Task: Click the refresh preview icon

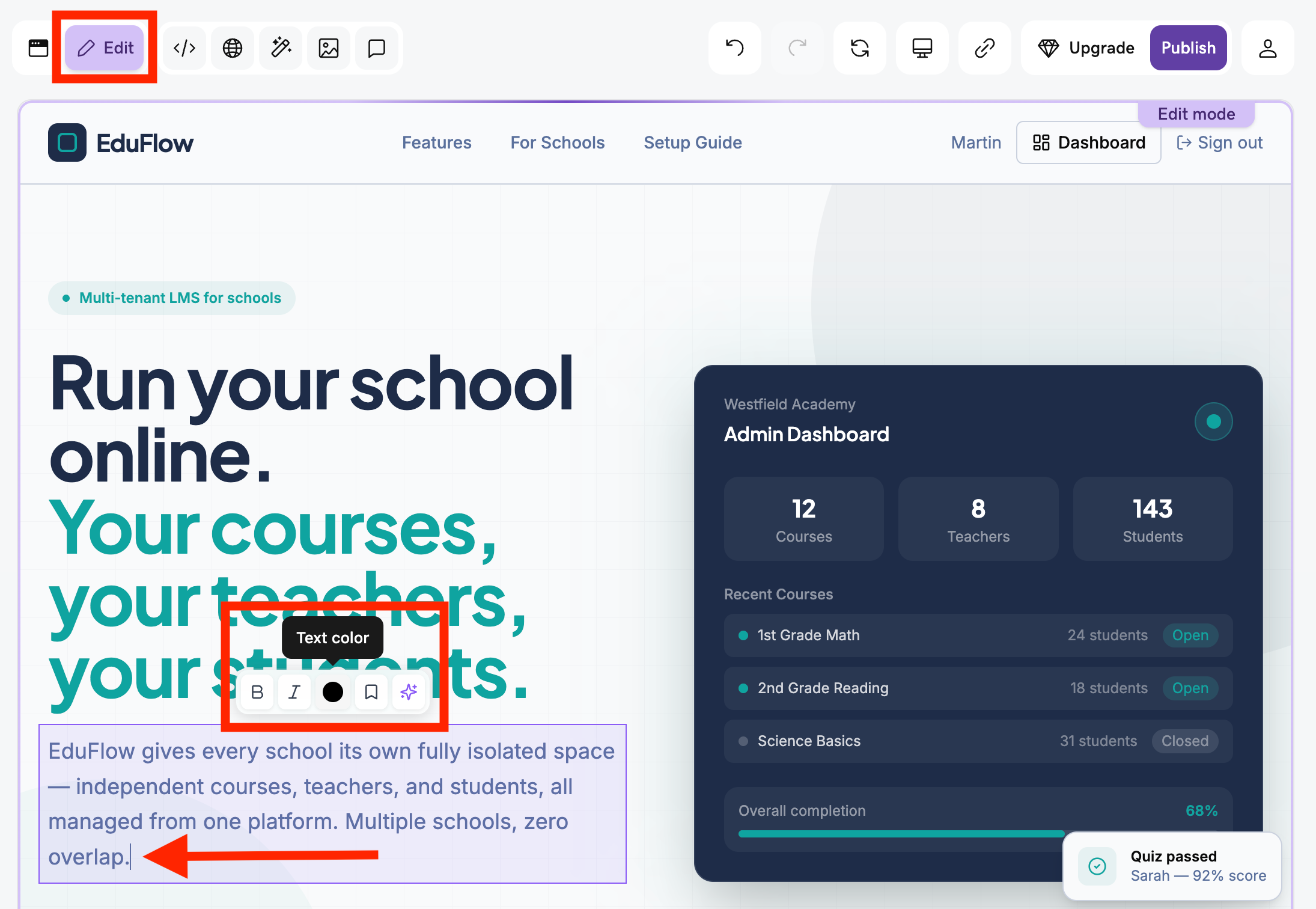Action: tap(860, 48)
